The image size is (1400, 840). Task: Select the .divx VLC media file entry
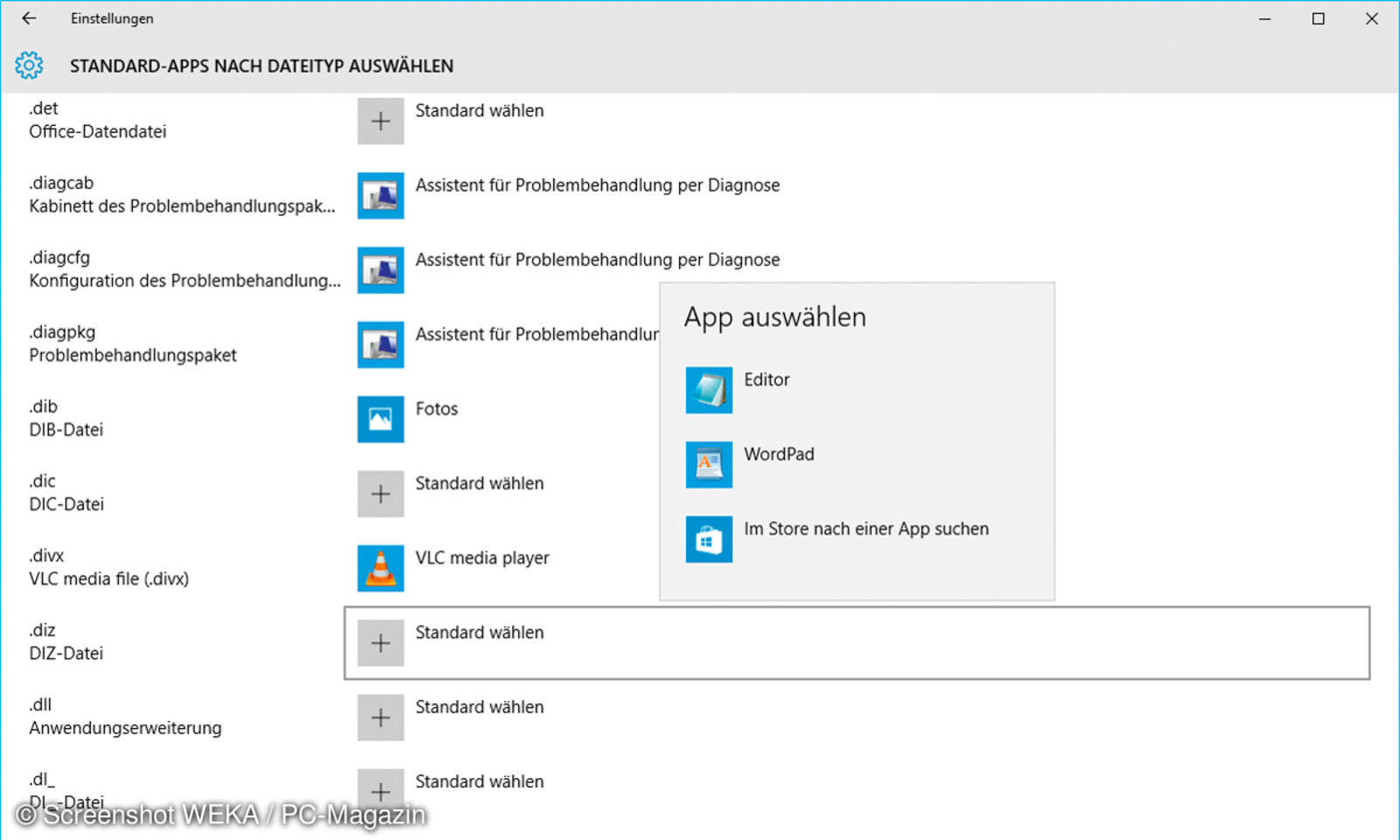click(108, 567)
